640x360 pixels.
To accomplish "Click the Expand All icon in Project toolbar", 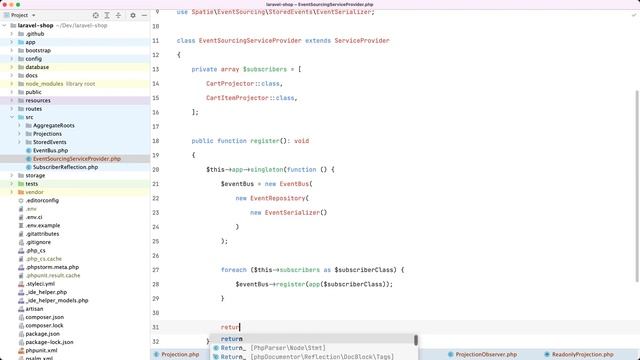I will 107,15.
